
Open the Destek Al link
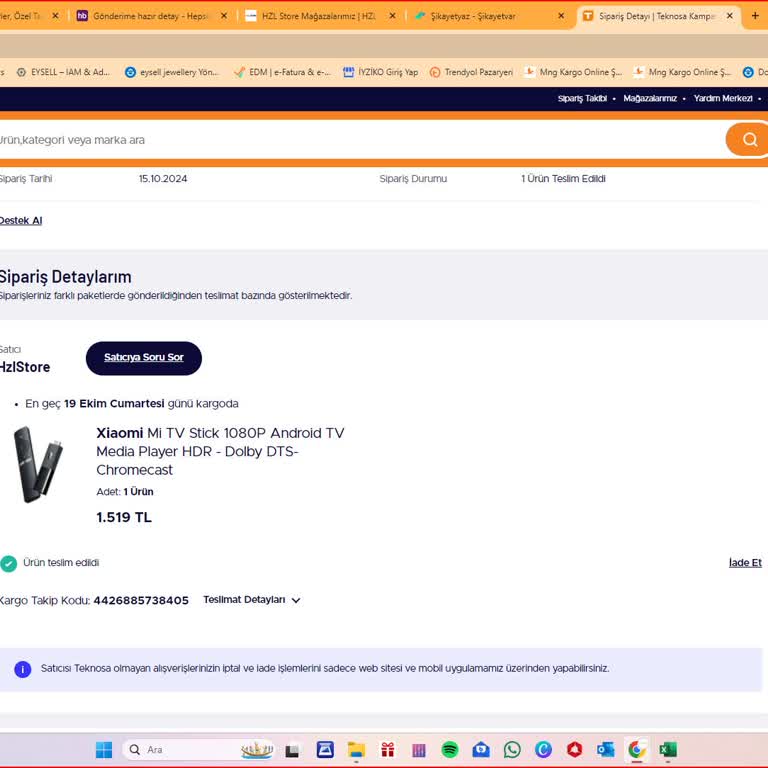tap(21, 221)
